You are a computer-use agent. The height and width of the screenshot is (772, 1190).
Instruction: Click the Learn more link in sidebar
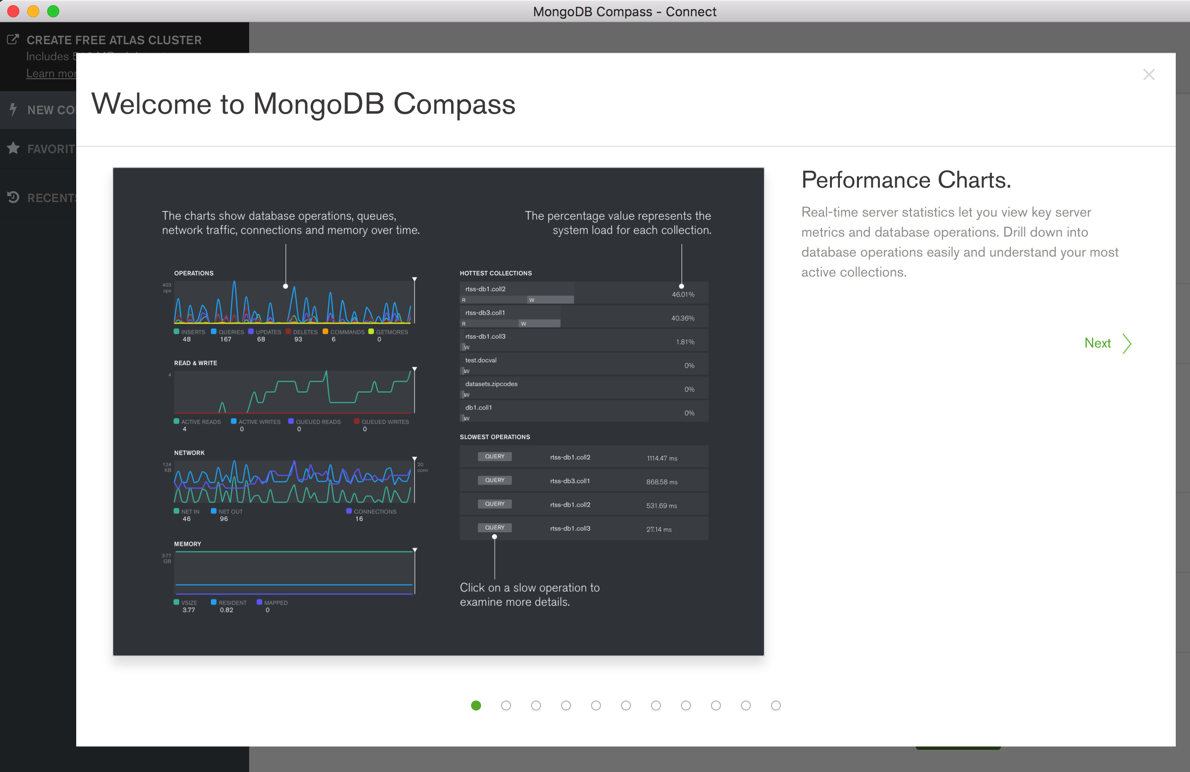coord(51,74)
